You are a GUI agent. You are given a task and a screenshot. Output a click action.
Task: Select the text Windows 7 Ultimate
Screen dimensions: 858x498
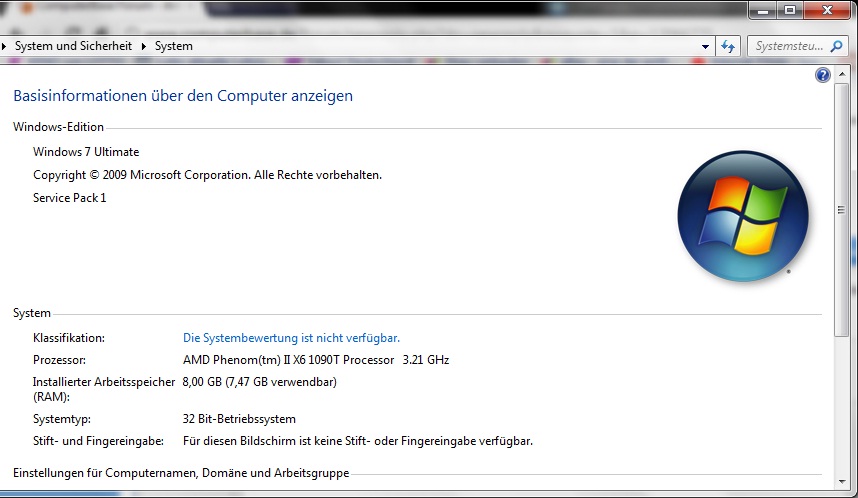click(x=86, y=152)
